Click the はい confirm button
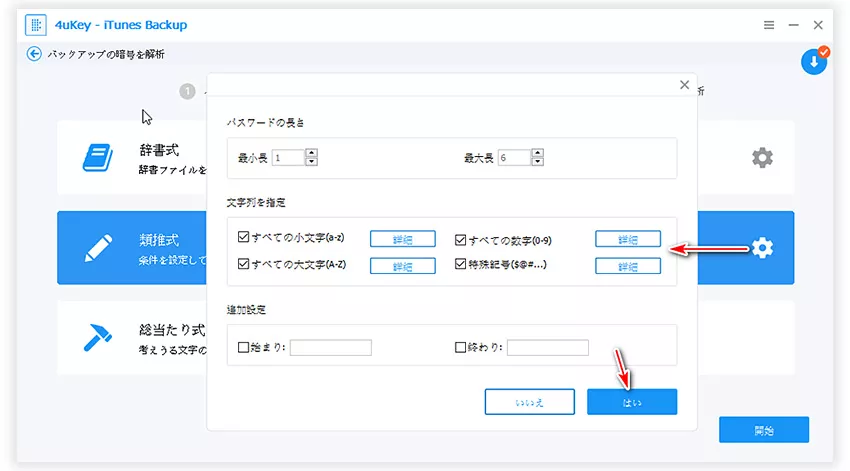Image resolution: width=850 pixels, height=471 pixels. pyautogui.click(x=631, y=401)
